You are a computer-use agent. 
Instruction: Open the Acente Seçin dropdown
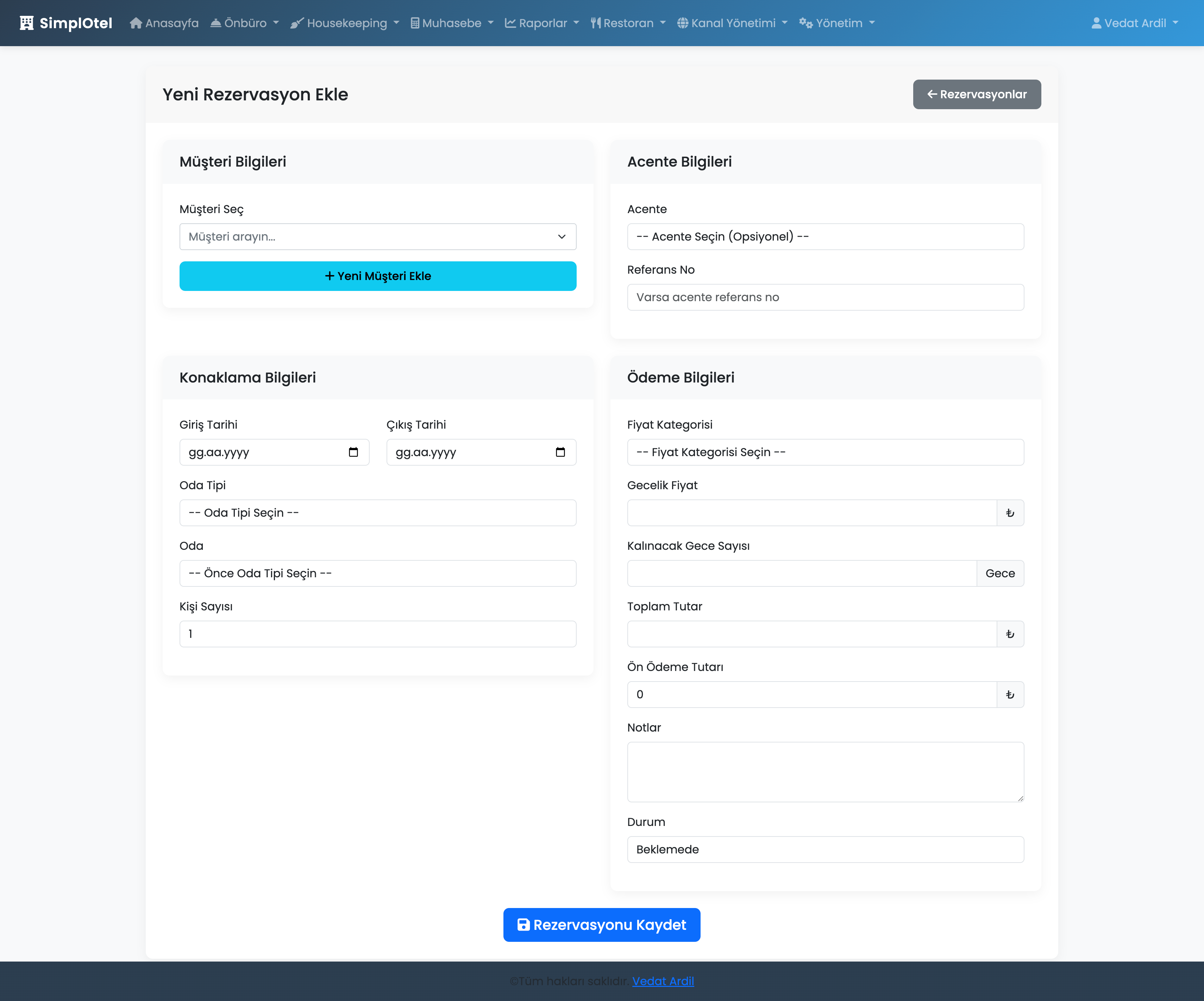(x=825, y=237)
